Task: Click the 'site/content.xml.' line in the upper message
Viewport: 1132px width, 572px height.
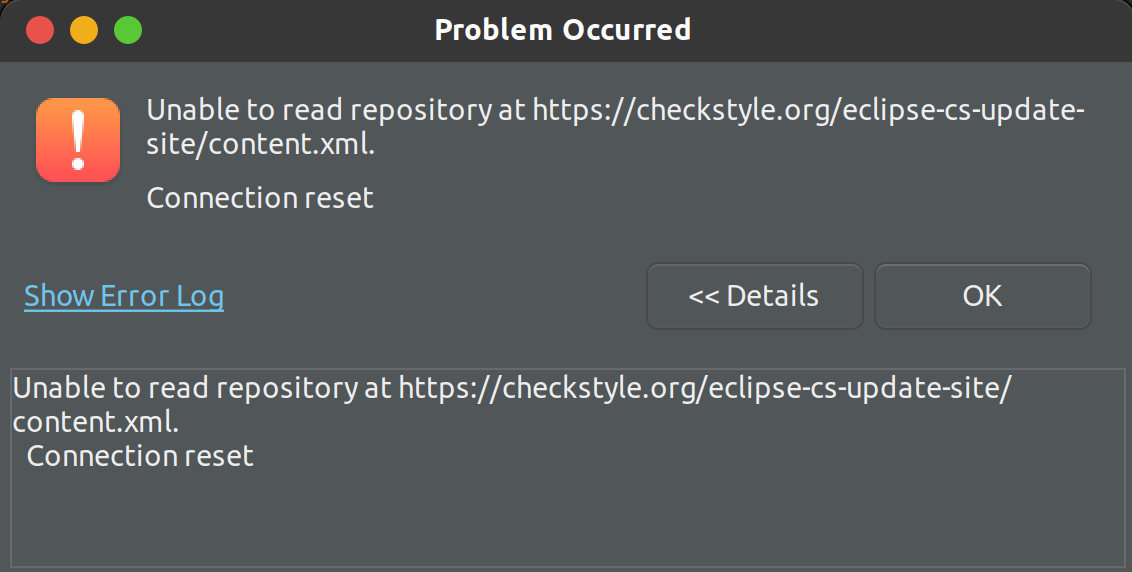Action: [x=261, y=144]
